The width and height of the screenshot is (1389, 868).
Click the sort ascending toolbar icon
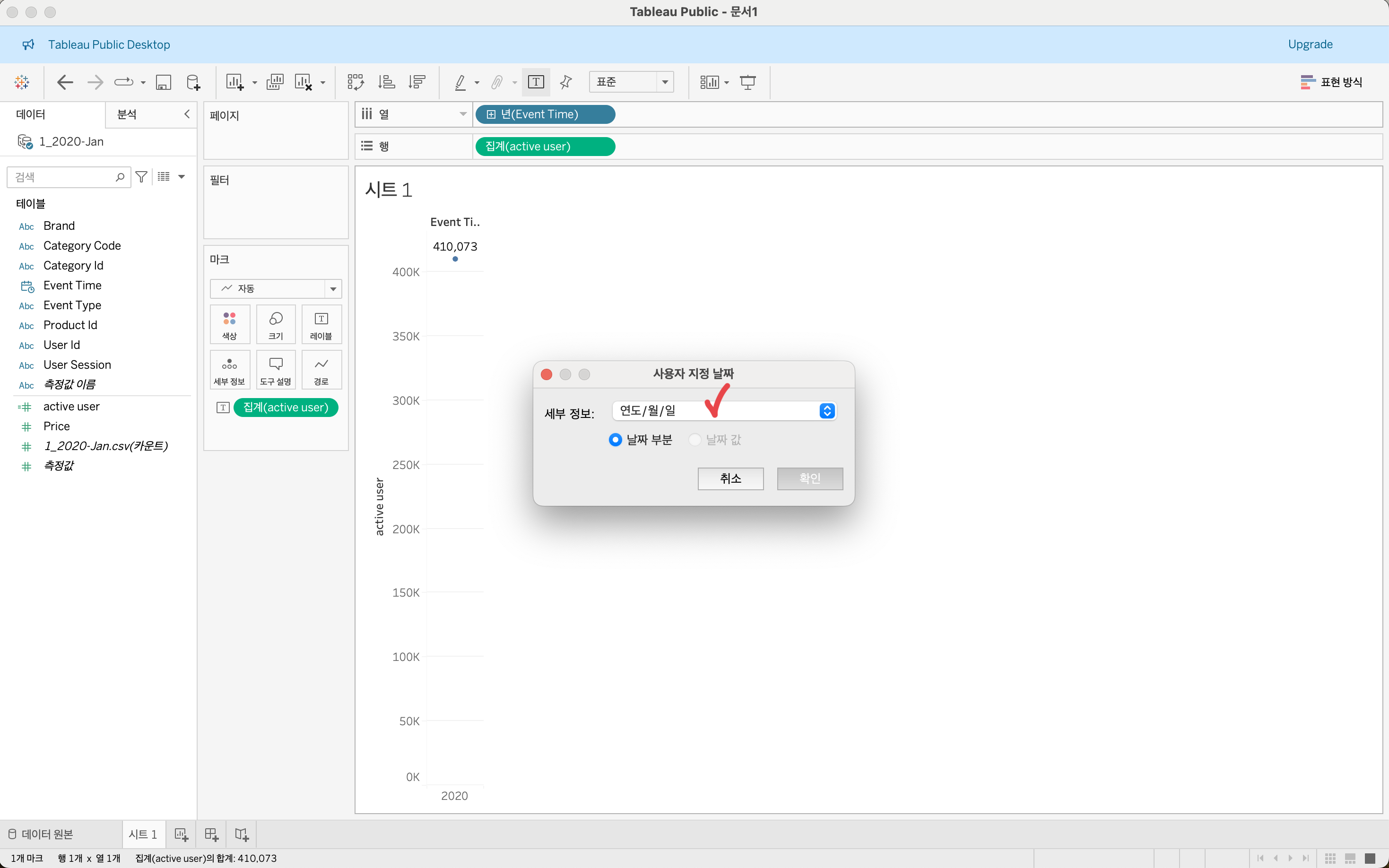click(x=386, y=82)
